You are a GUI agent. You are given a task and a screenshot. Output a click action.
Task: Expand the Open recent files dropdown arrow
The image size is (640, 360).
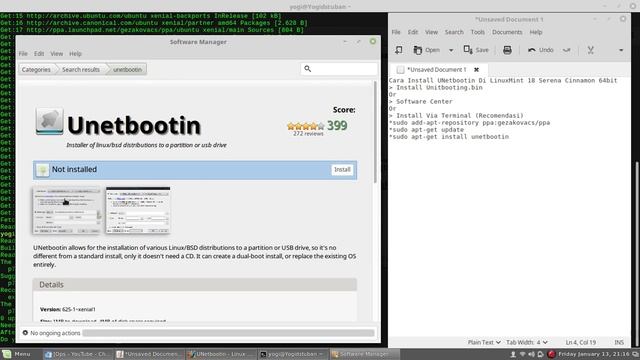pyautogui.click(x=451, y=50)
